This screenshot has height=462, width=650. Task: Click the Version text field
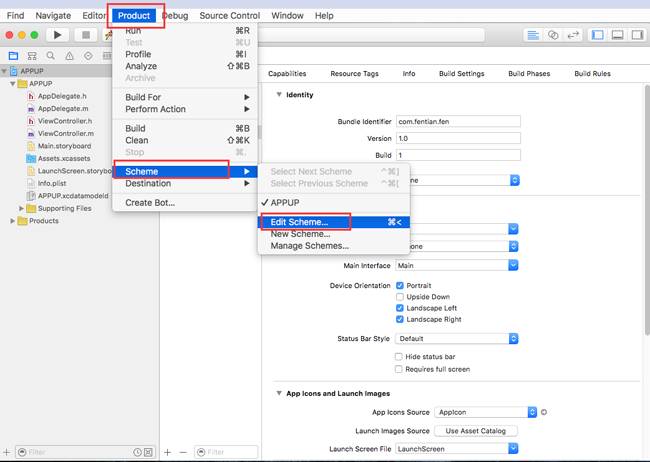[x=458, y=138]
